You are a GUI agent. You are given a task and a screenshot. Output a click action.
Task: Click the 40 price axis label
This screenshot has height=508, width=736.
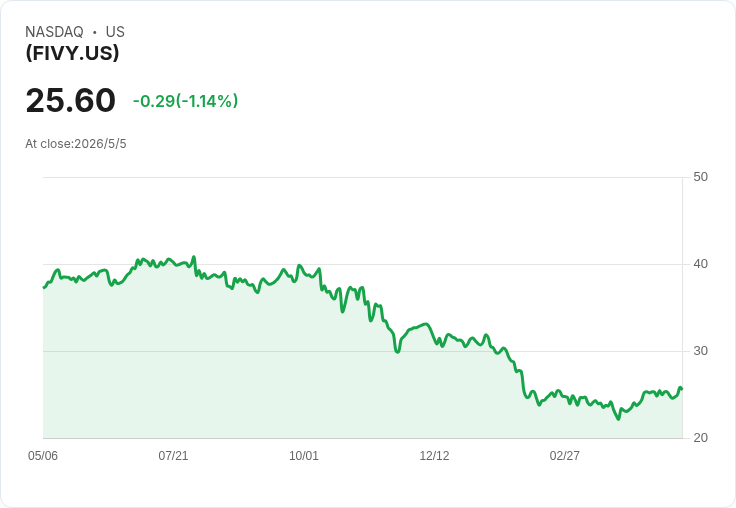(700, 264)
